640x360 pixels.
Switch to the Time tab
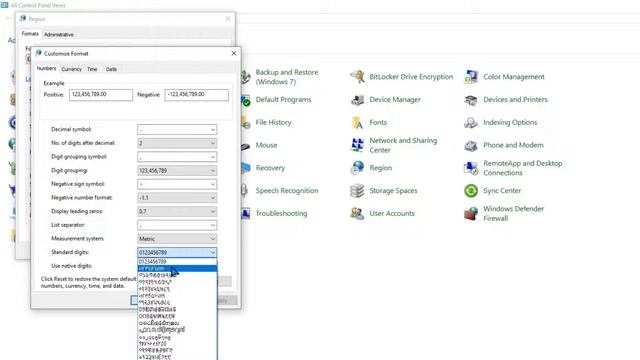[92, 69]
